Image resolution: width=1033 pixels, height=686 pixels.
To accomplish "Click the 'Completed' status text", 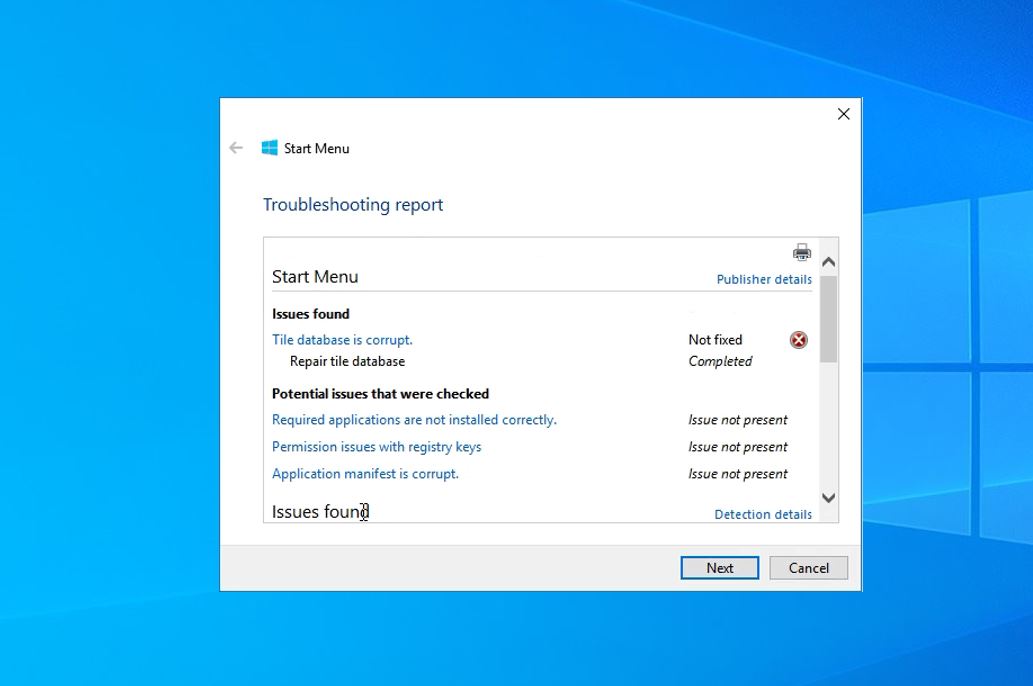I will (720, 361).
